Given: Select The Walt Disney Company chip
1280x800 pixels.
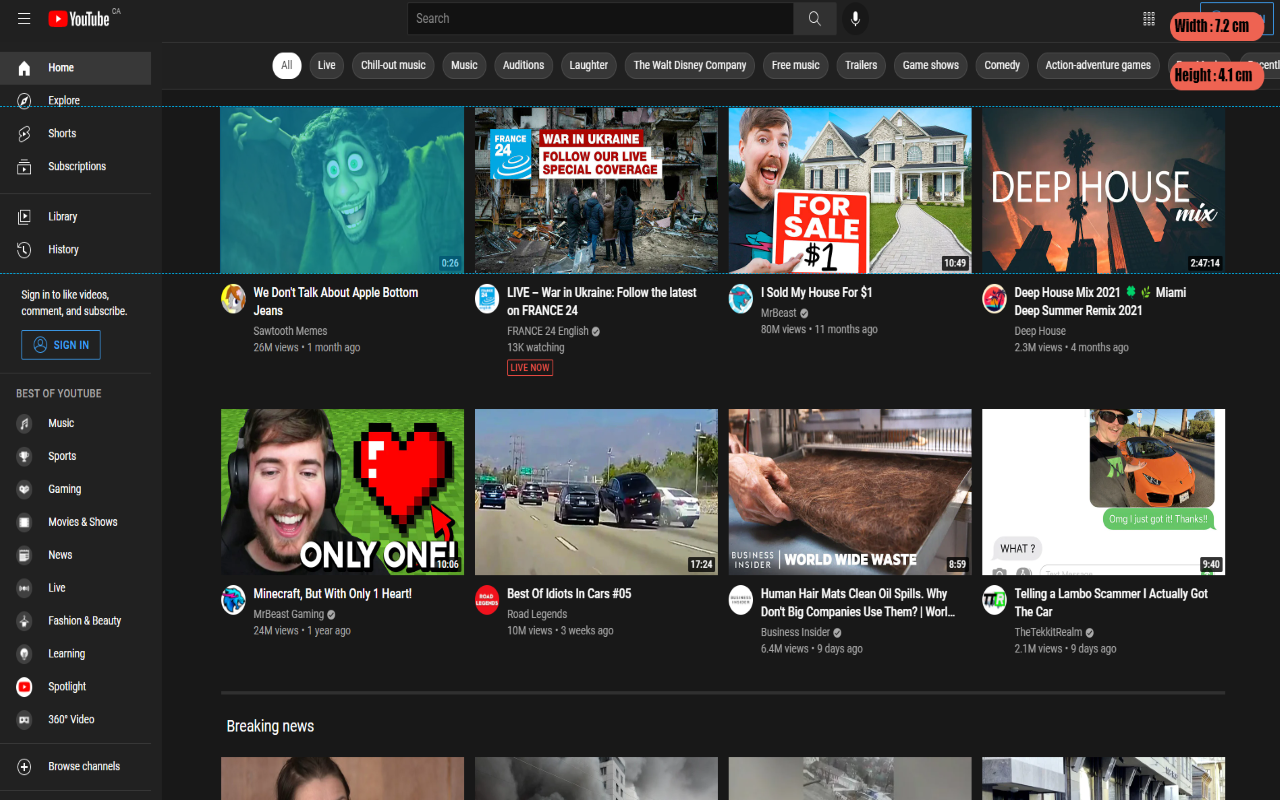Looking at the screenshot, I should [690, 65].
